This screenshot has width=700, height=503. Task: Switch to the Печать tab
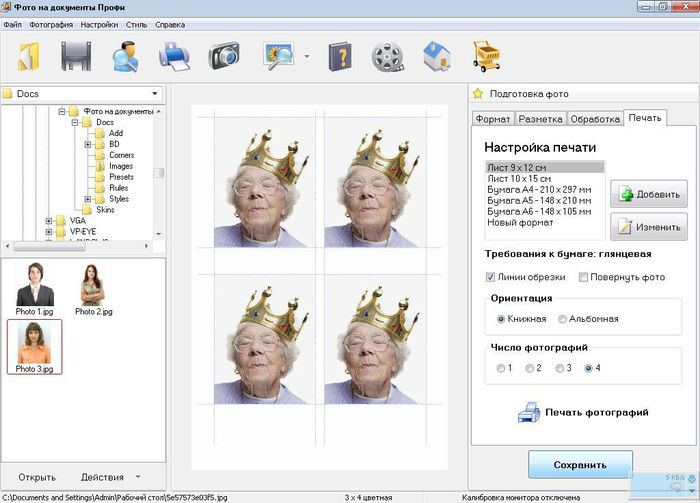coord(645,118)
